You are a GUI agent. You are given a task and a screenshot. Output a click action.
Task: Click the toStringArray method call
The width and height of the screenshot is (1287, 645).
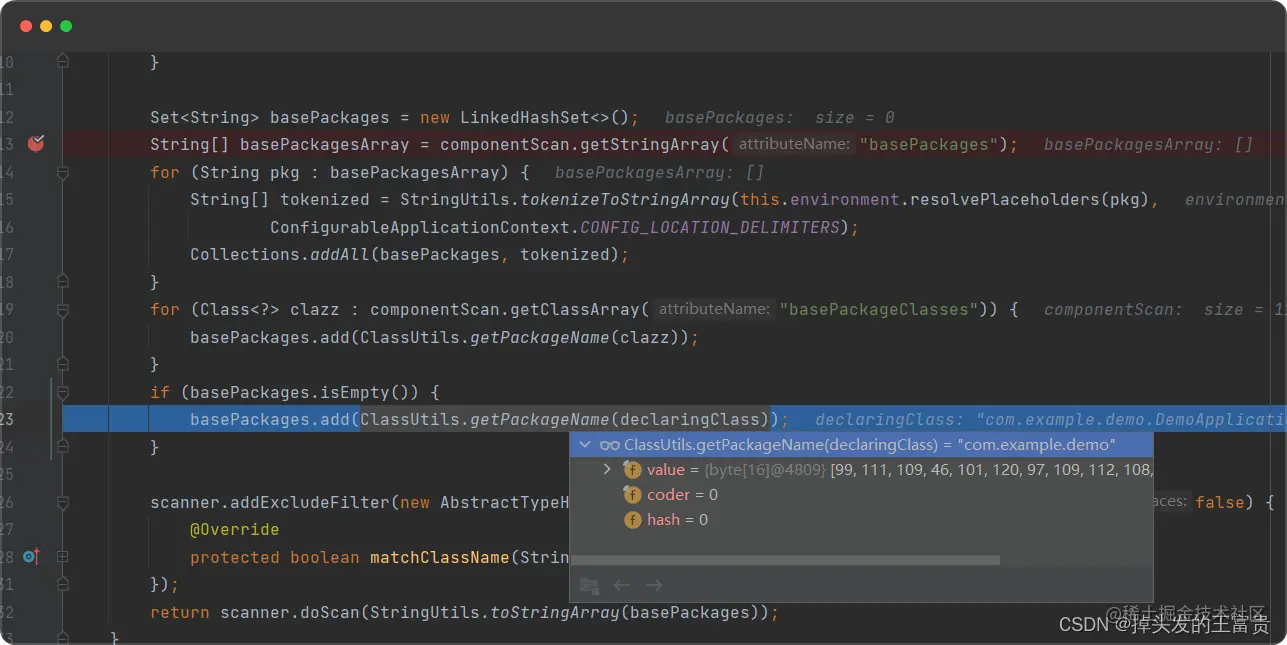click(x=555, y=612)
